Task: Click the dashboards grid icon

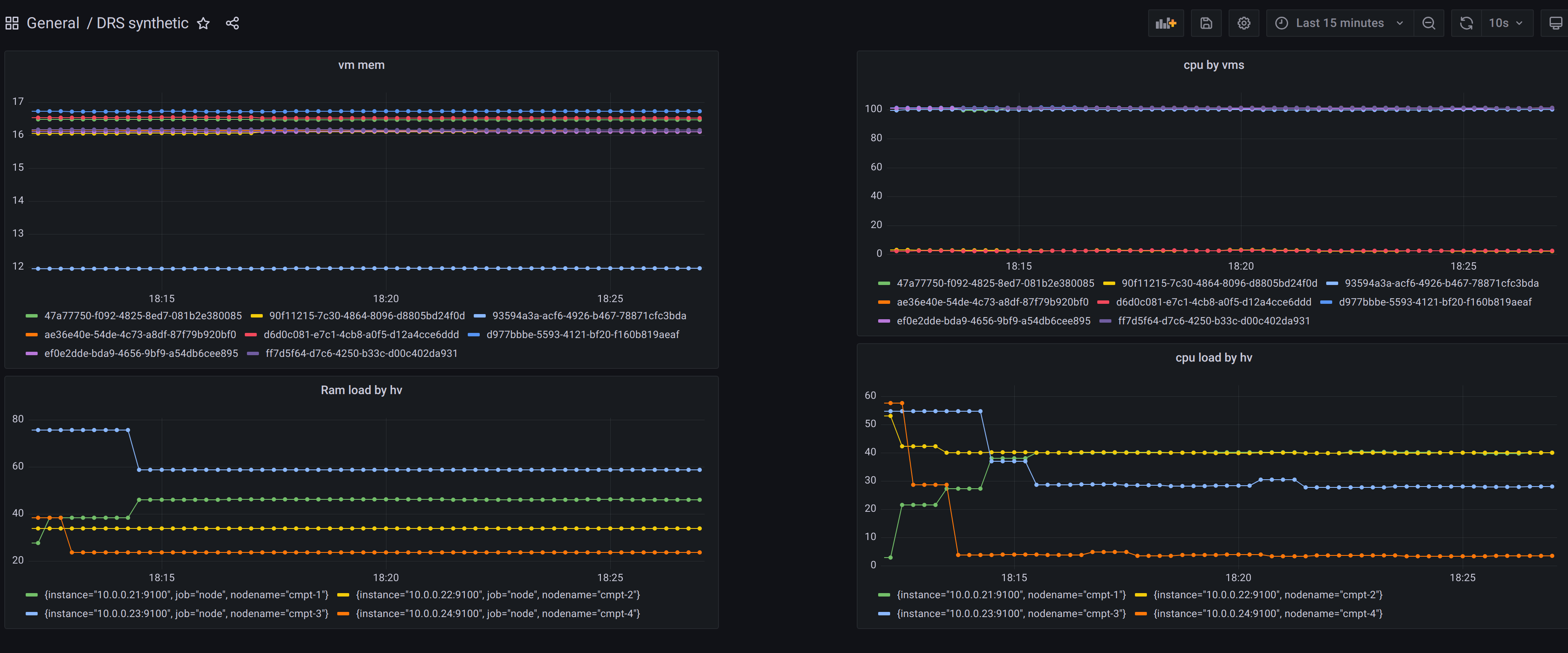Action: [x=12, y=23]
